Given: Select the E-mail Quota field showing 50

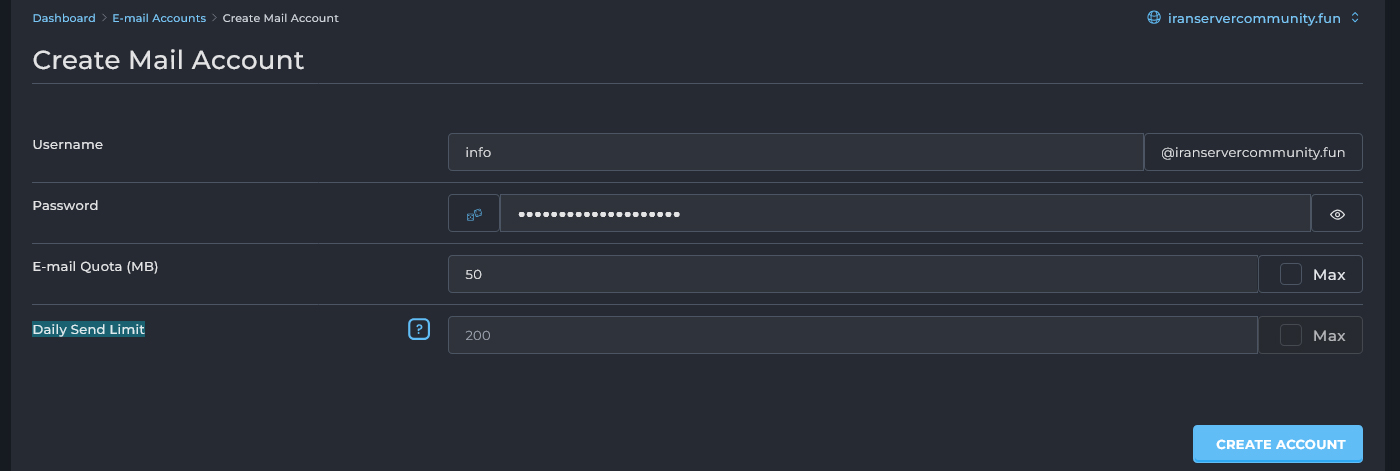Looking at the screenshot, I should (x=853, y=274).
